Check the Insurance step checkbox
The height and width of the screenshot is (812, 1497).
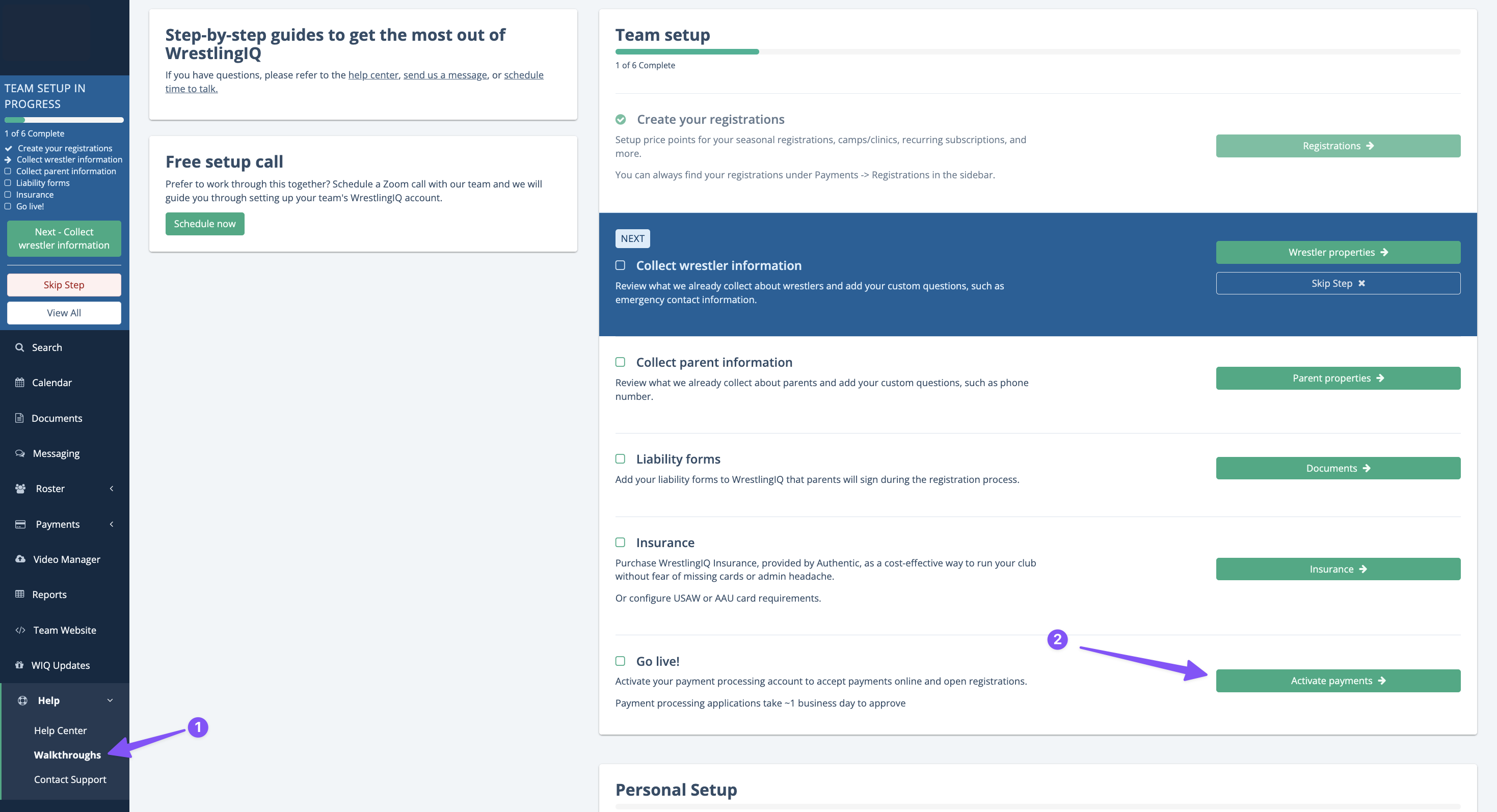(x=621, y=542)
